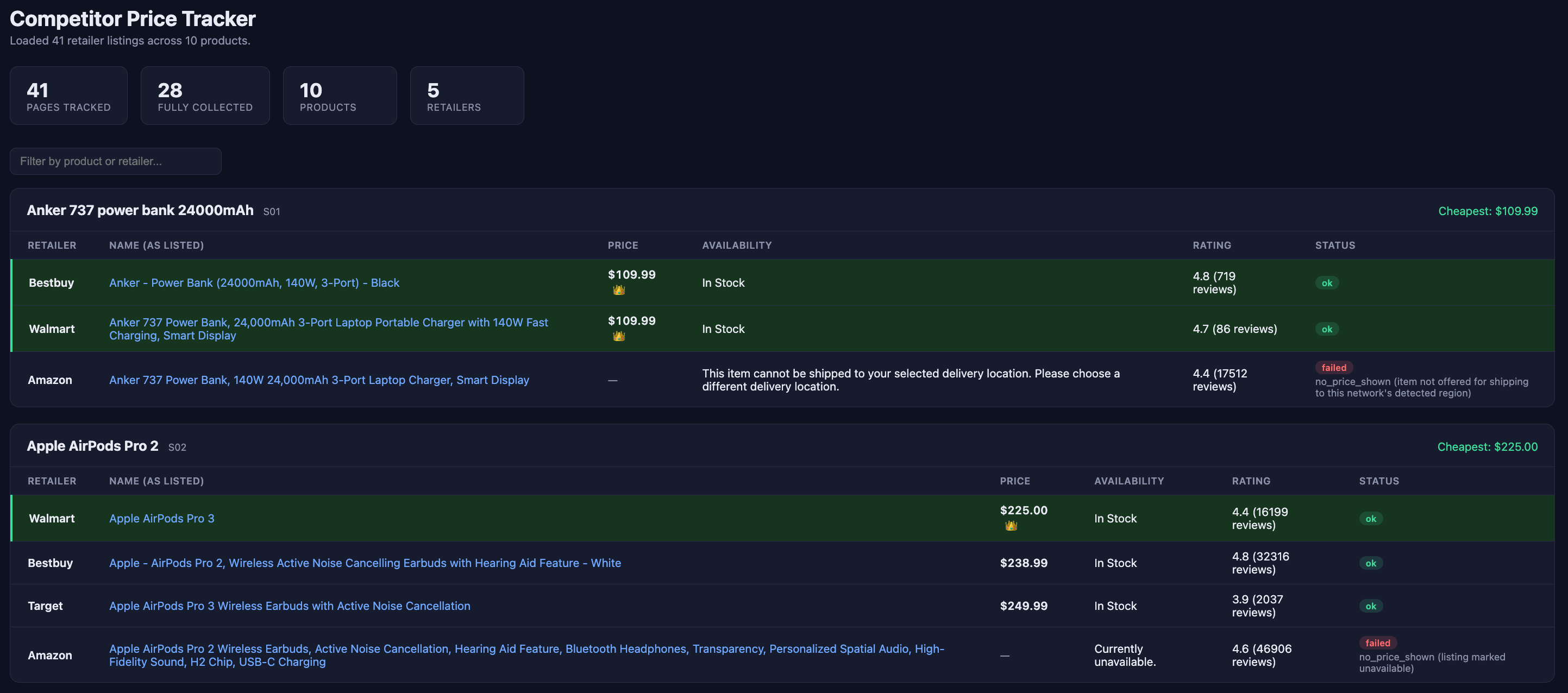This screenshot has width=1568, height=693.
Task: Click the "cannot be shipped" availability message
Action: [911, 380]
